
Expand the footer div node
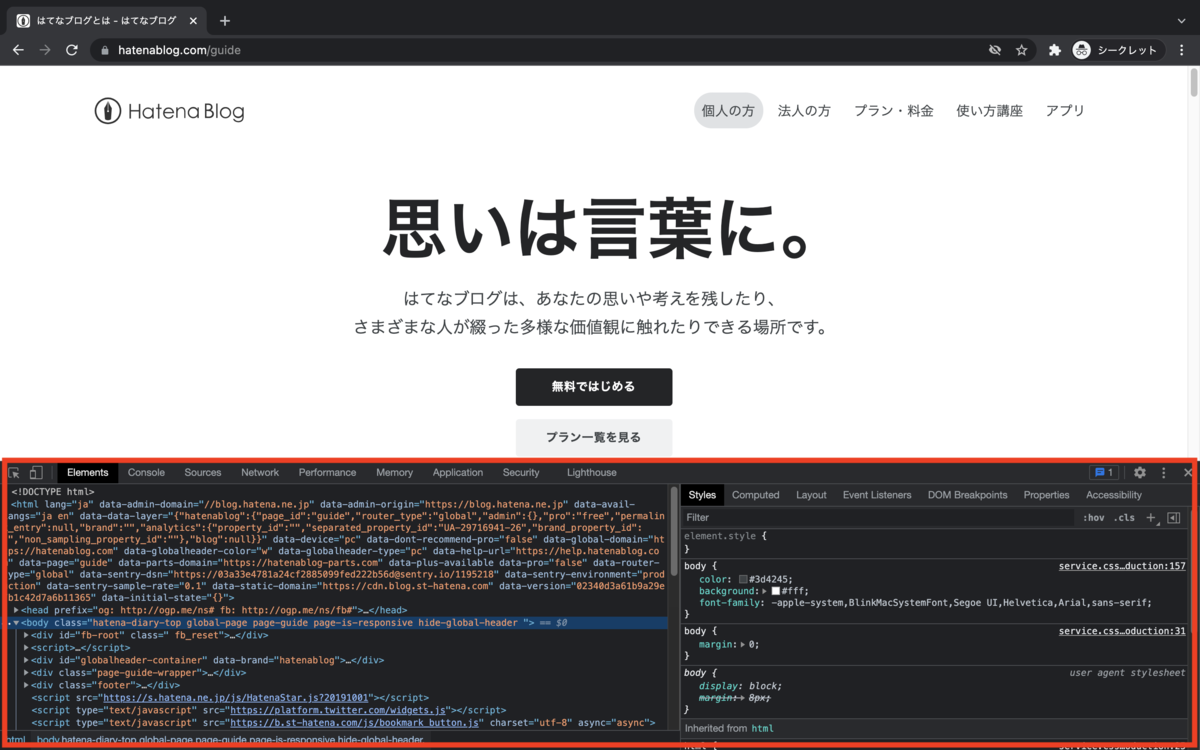click(x=26, y=685)
